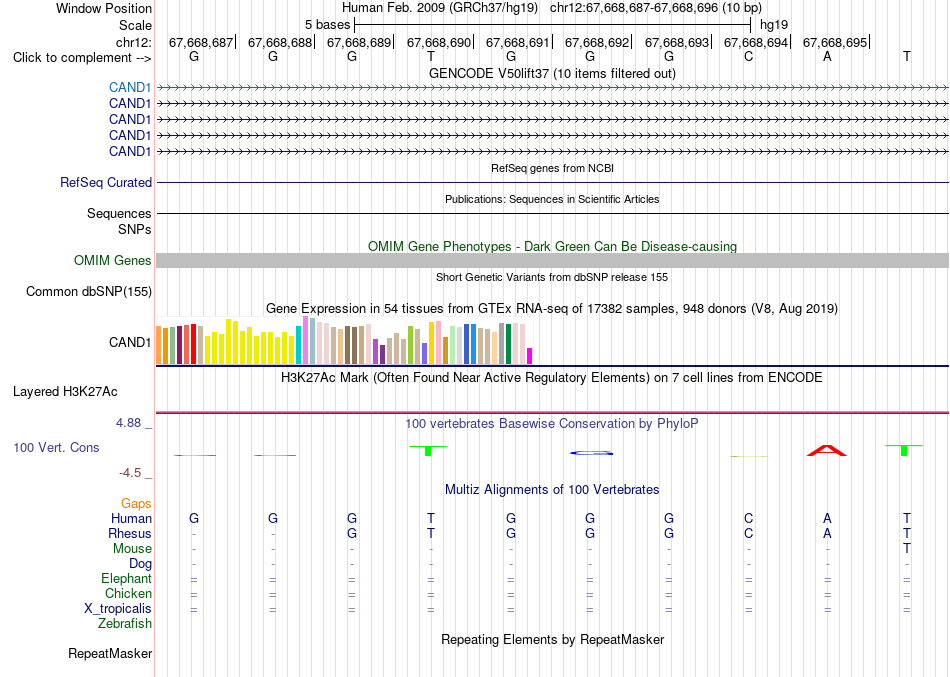This screenshot has width=950, height=677.
Task: Click the 'Click to complement -->' label
Action: click(x=82, y=58)
